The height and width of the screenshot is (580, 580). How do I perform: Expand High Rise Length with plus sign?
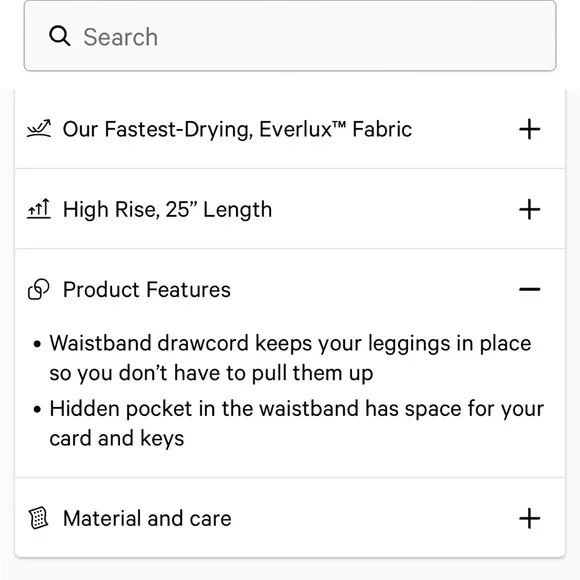[529, 209]
